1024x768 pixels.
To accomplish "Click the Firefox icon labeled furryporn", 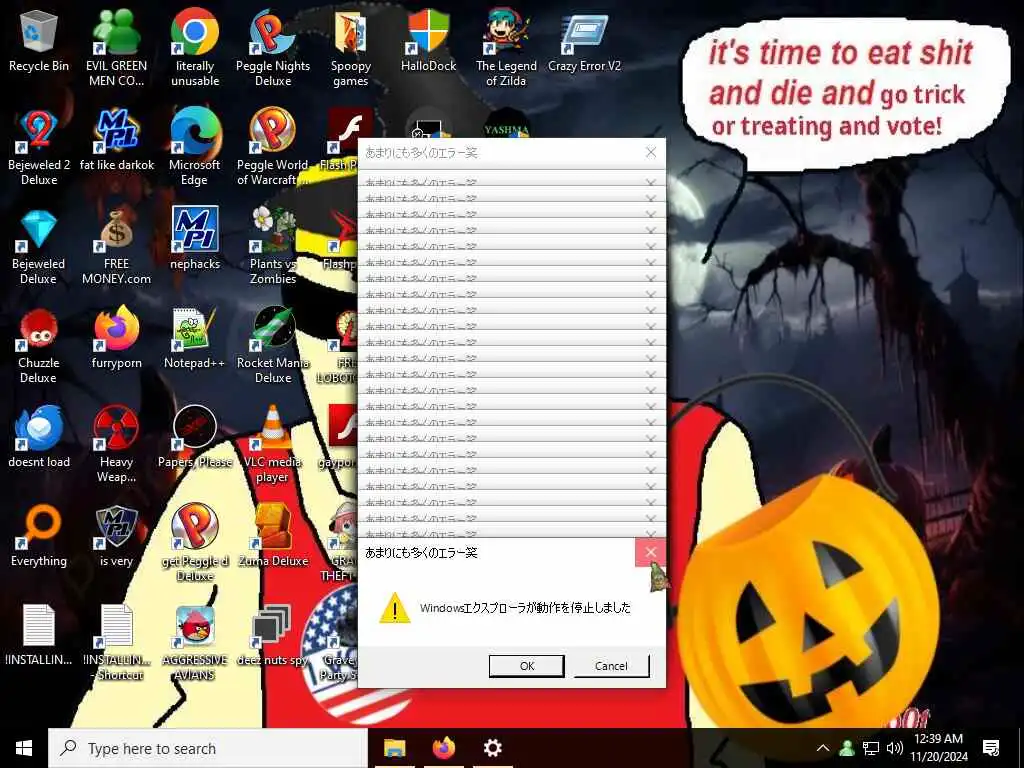I will 116,338.
